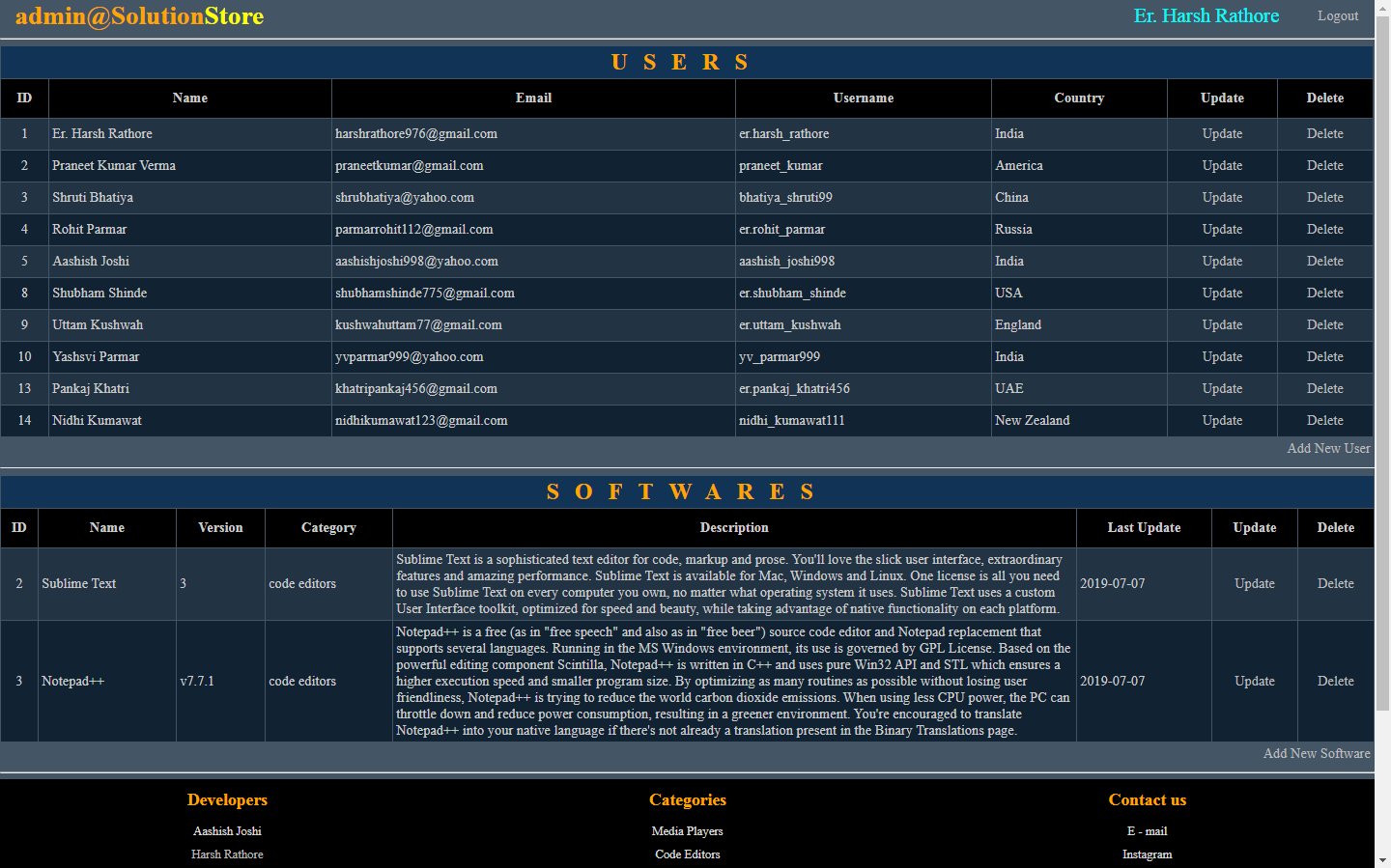Delete the Sublime Text software entry
The width and height of the screenshot is (1391, 868).
click(x=1335, y=584)
